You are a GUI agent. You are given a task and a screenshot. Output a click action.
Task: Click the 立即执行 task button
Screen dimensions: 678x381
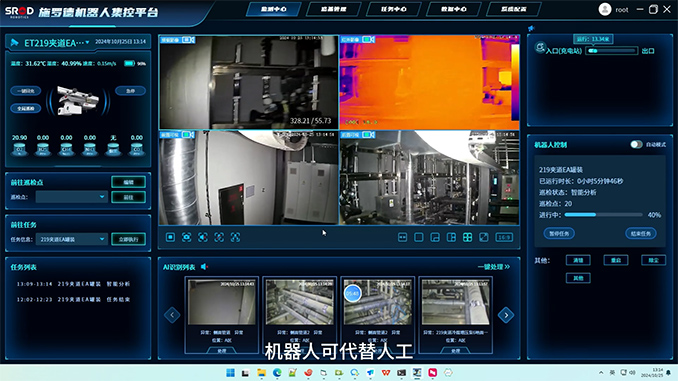point(128,239)
